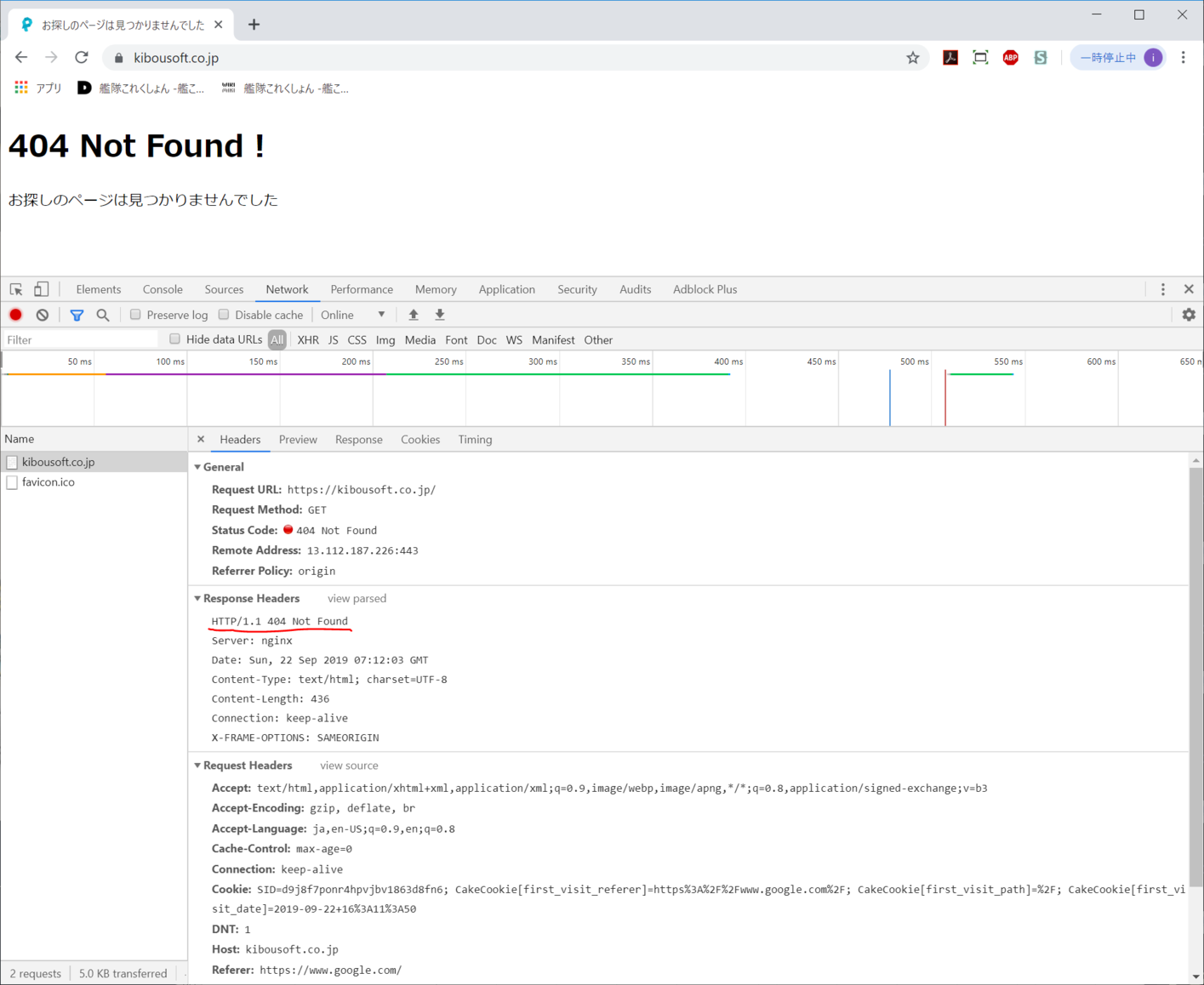Bookmark this page with the star icon
This screenshot has width=1204, height=985.
pos(912,58)
